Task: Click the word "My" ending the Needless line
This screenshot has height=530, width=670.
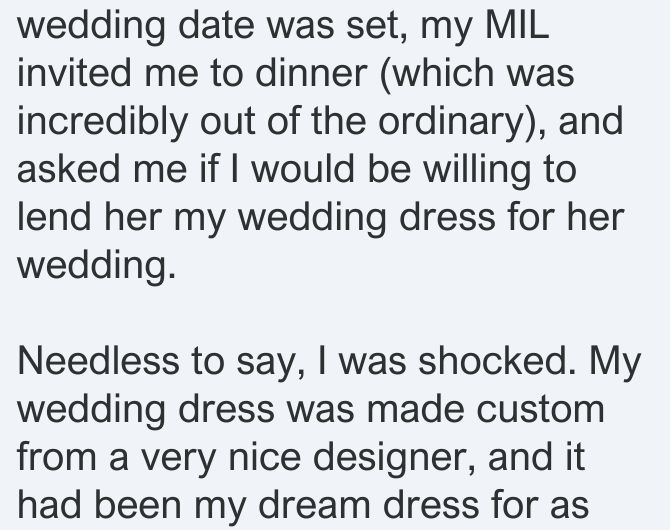Action: [615, 363]
